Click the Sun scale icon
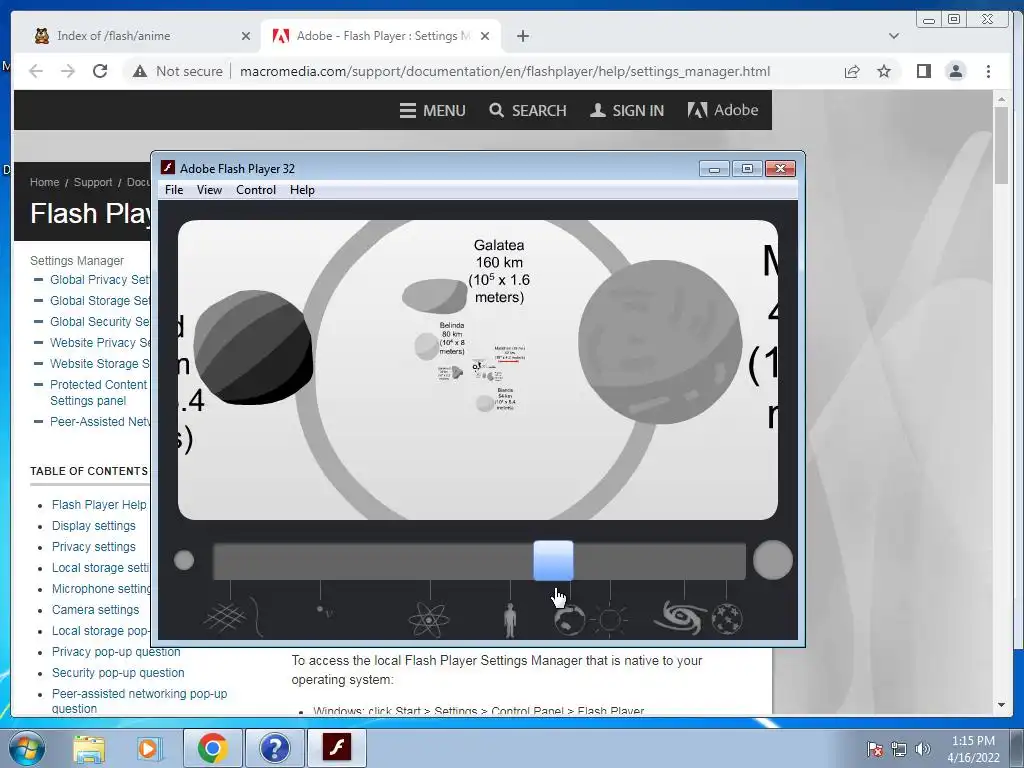 coord(610,620)
